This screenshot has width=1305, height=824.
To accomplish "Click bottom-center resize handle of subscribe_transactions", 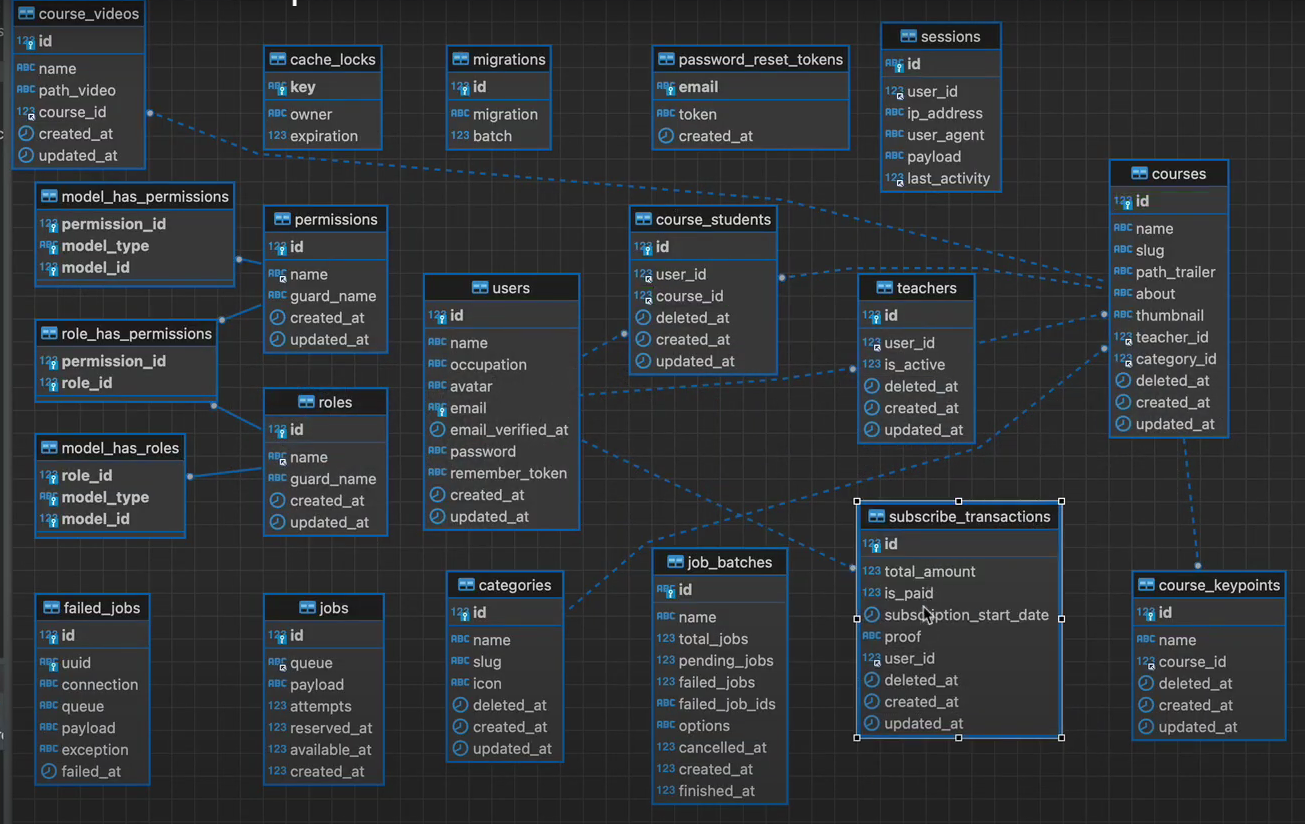I will tap(959, 738).
